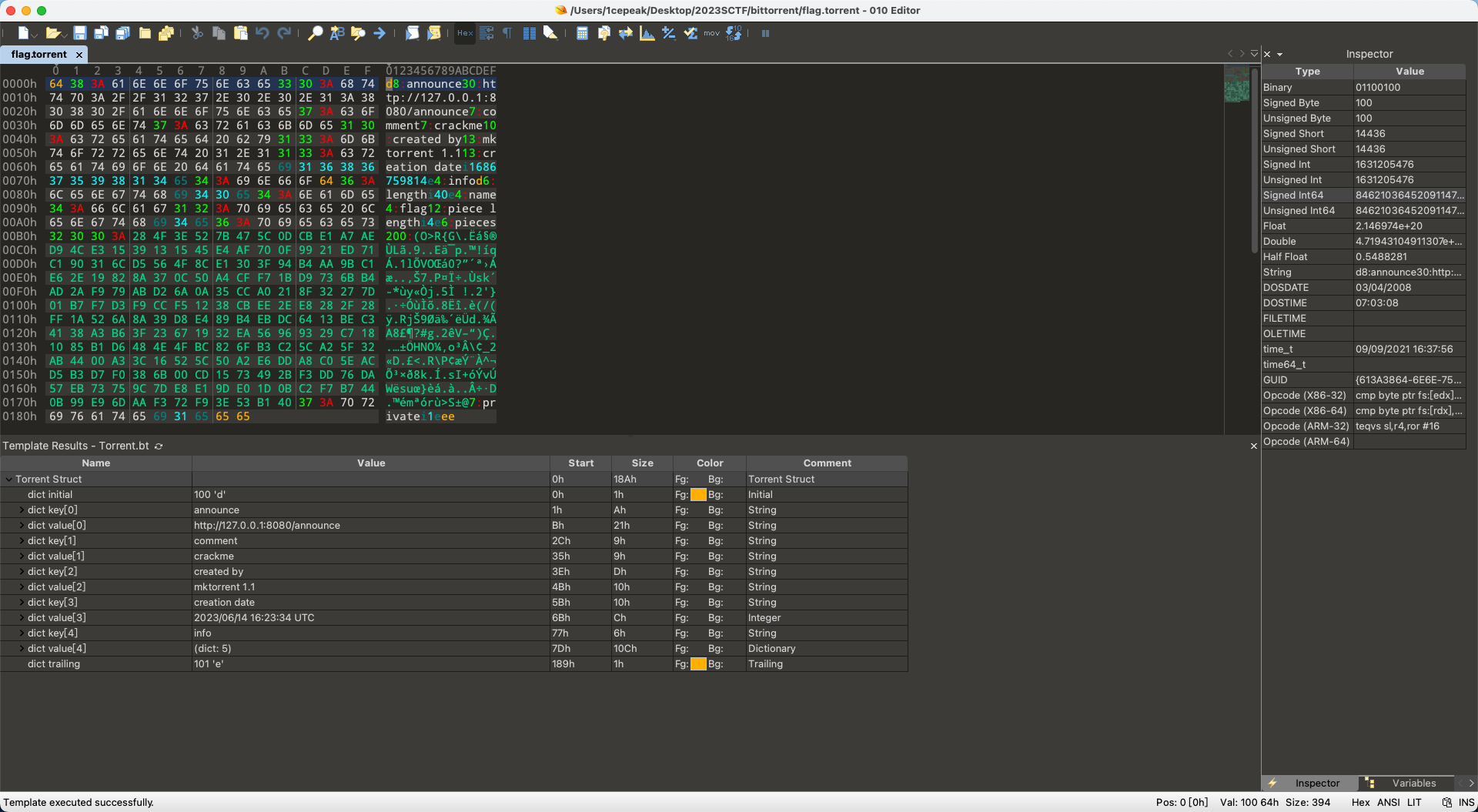Image resolution: width=1478 pixels, height=812 pixels.
Task: Click the Save All icon
Action: tap(122, 33)
